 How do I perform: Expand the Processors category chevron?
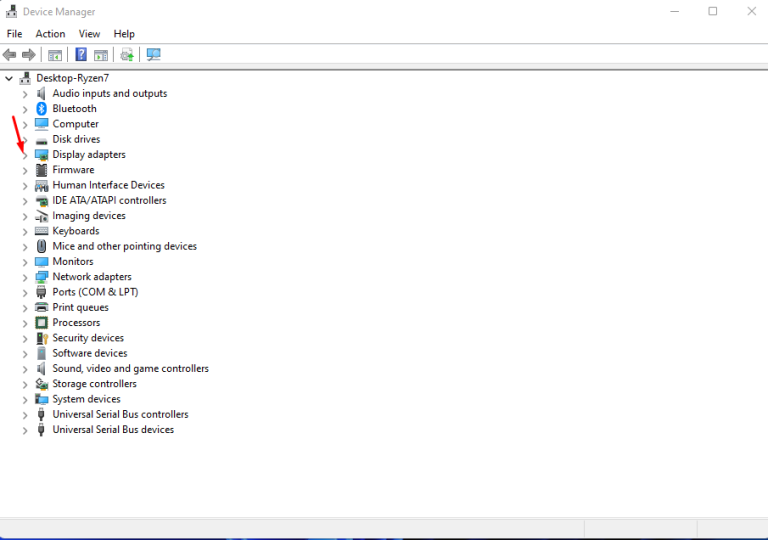pos(25,323)
